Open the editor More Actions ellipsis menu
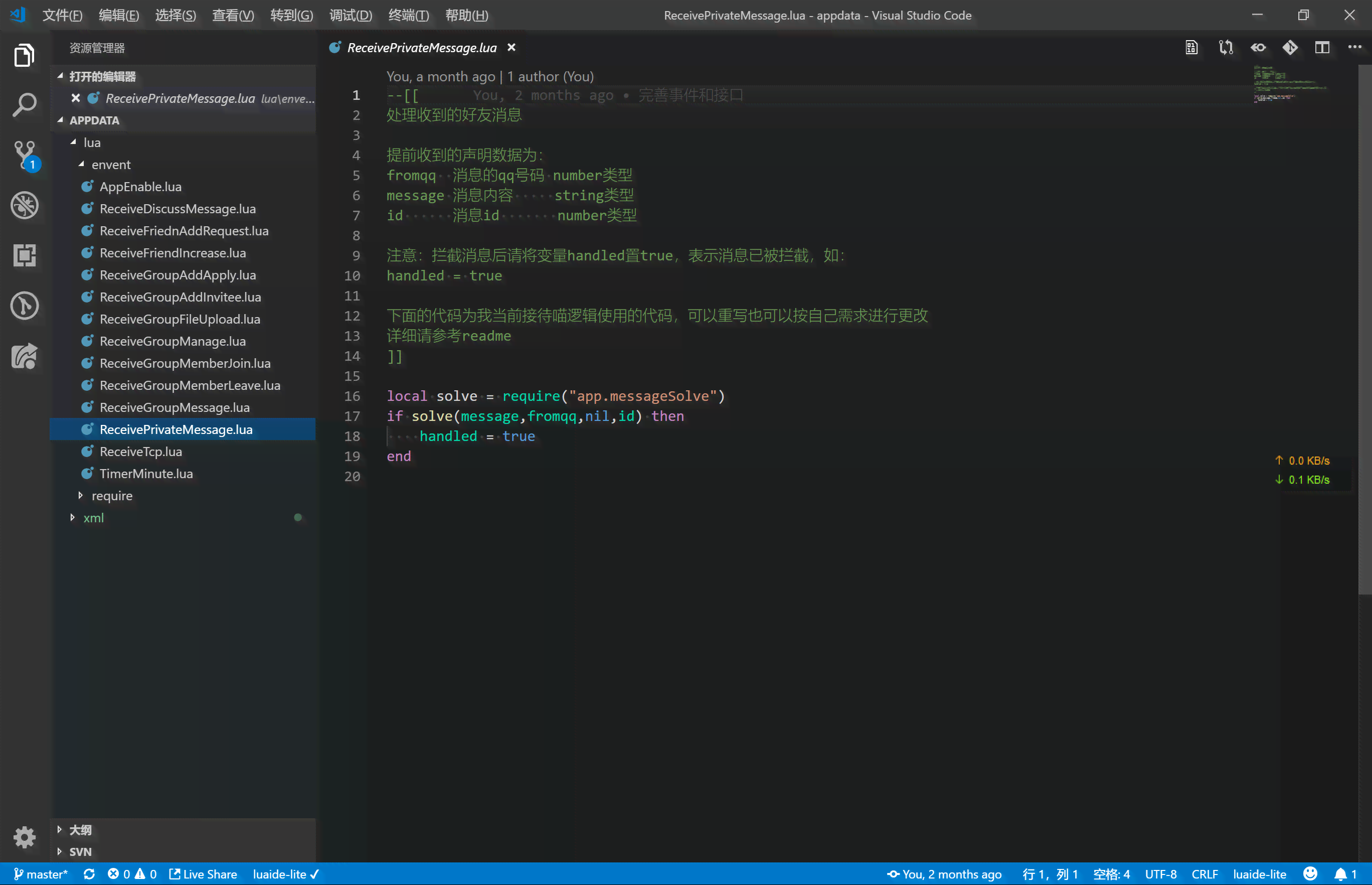This screenshot has height=885, width=1372. [1355, 48]
